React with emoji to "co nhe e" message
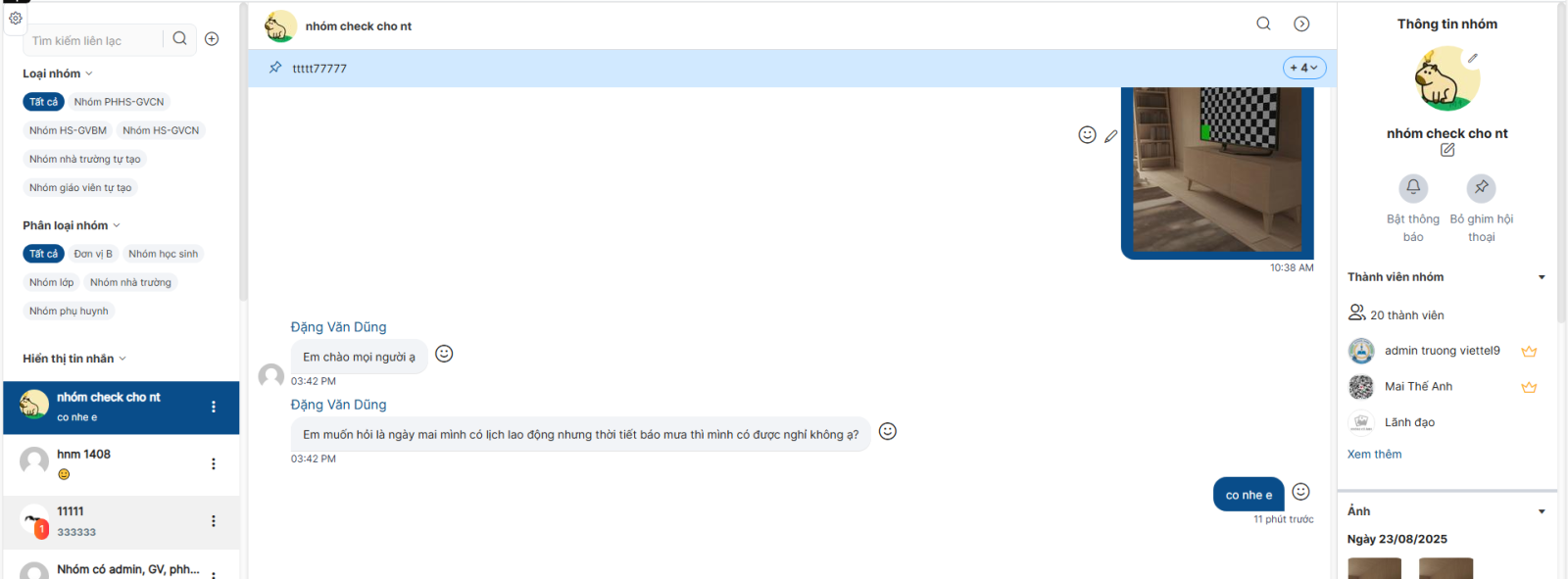The image size is (1568, 579). tap(1300, 492)
